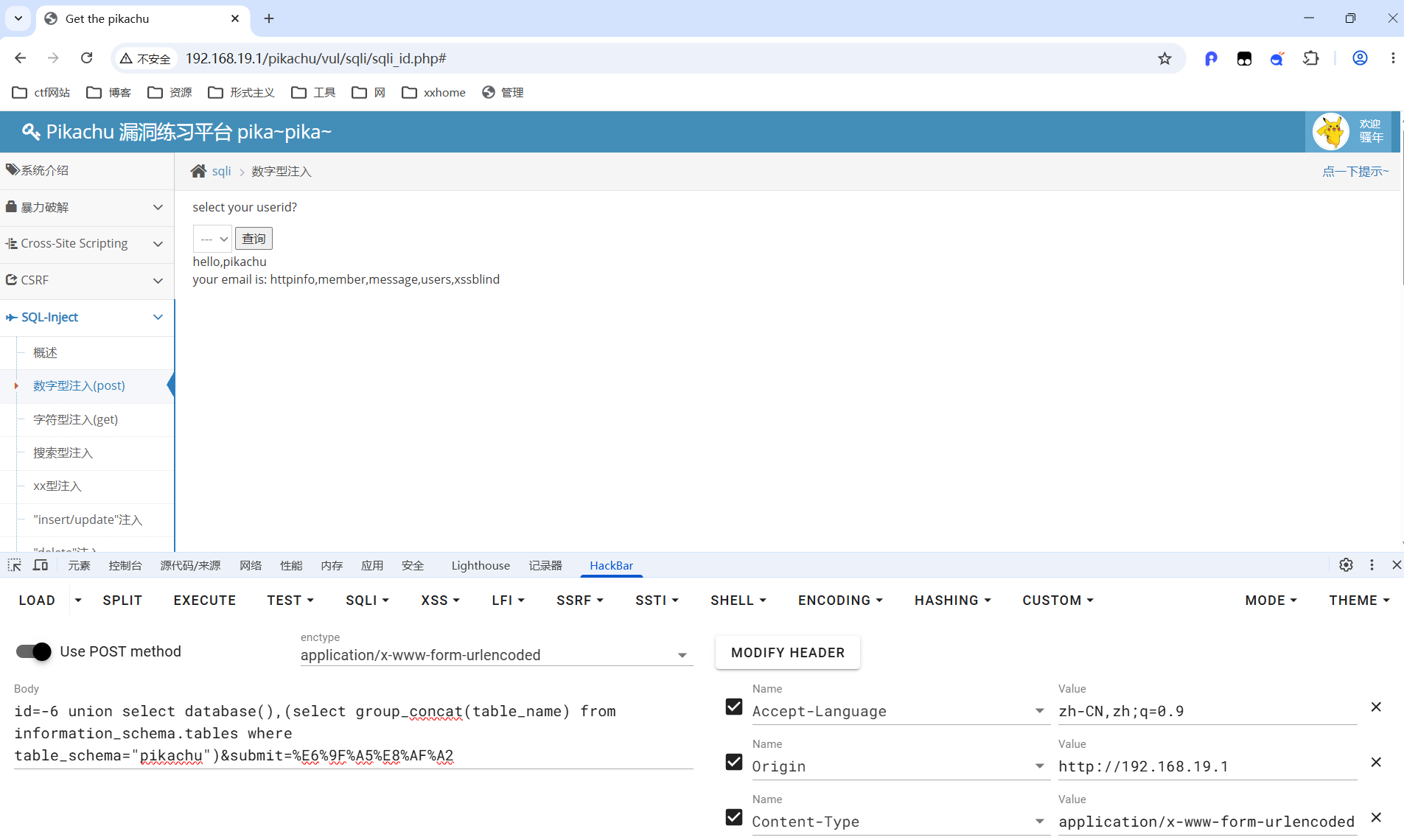Viewport: 1404px width, 840px height.
Task: Open the 搜索型注入 sidebar link
Action: coord(63,452)
